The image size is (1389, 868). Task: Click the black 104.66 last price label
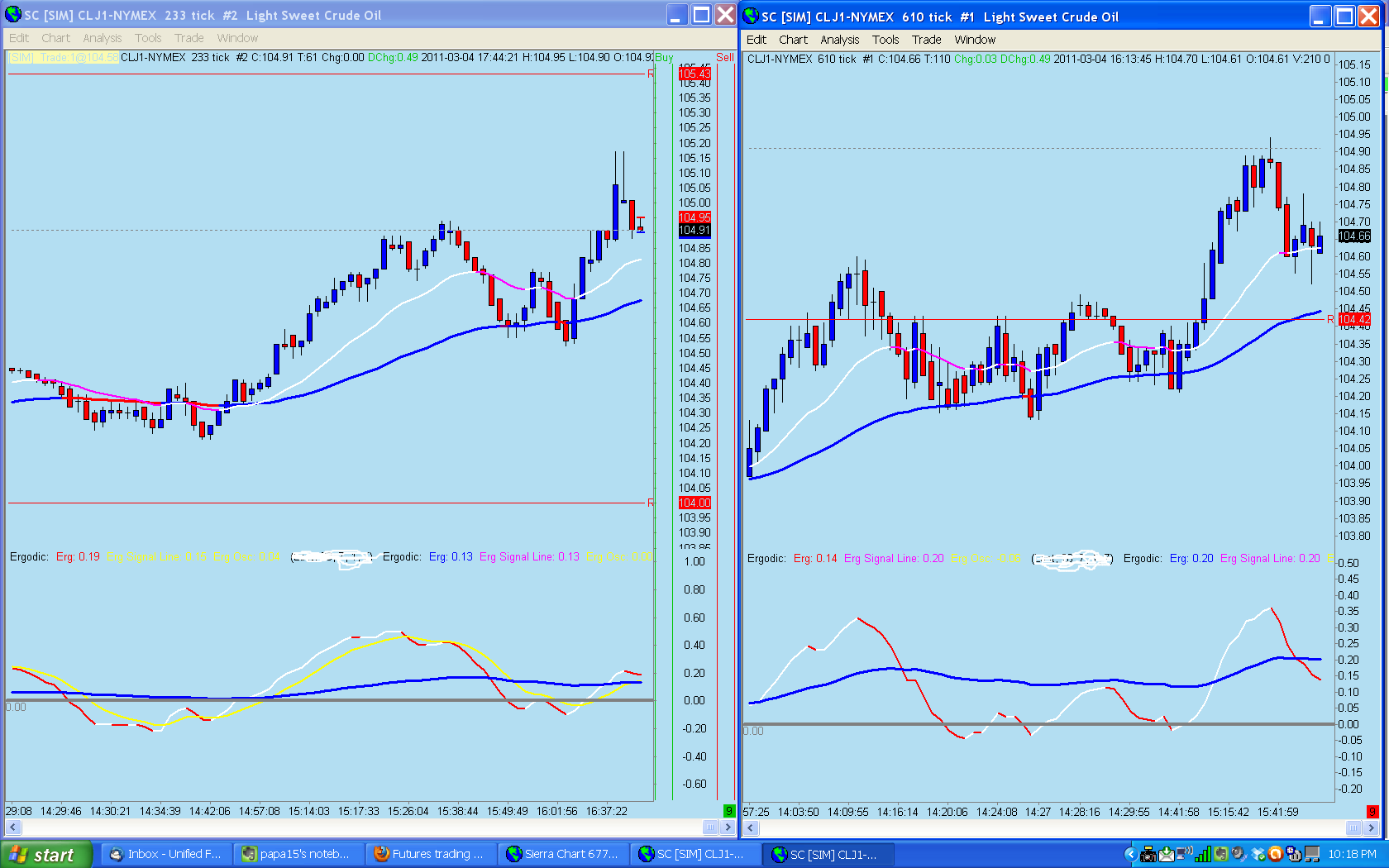point(1353,236)
